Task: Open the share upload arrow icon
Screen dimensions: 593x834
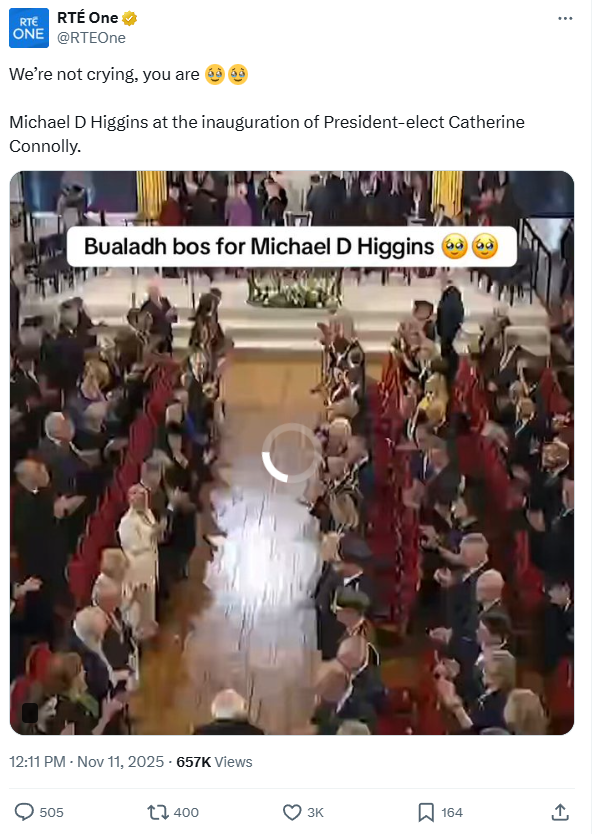Action: coord(560,812)
